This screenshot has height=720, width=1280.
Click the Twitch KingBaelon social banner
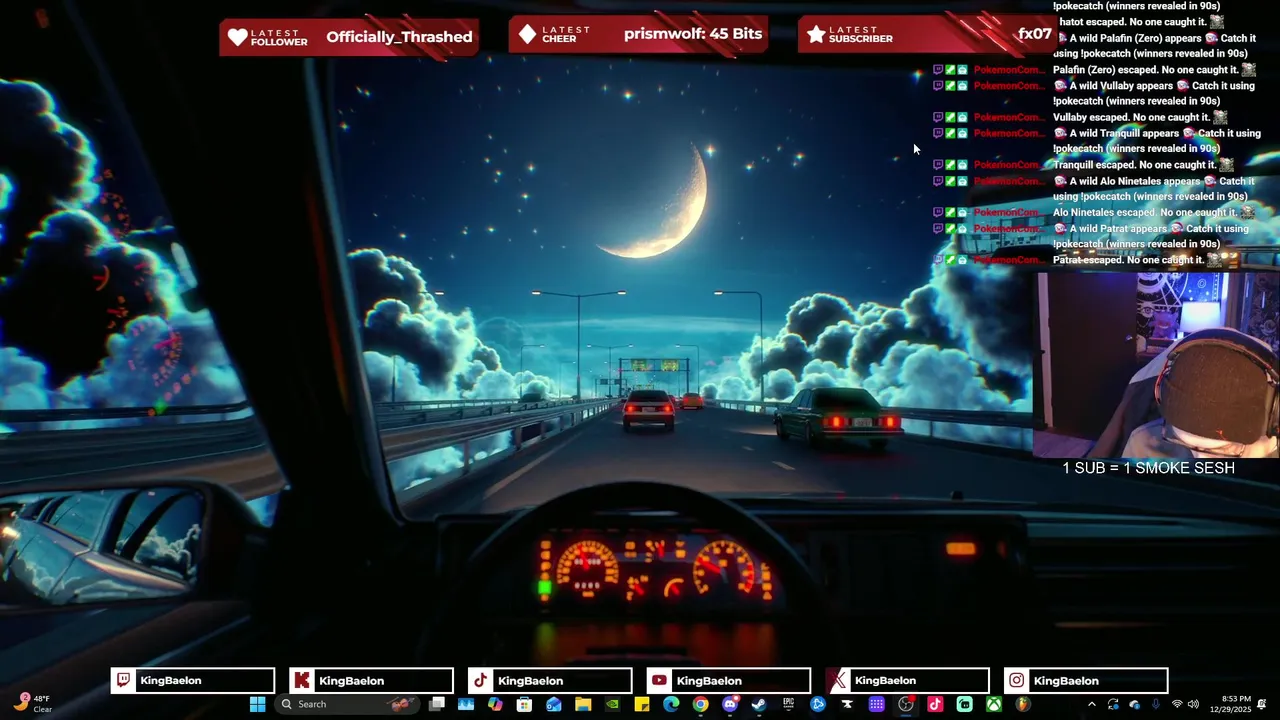192,681
